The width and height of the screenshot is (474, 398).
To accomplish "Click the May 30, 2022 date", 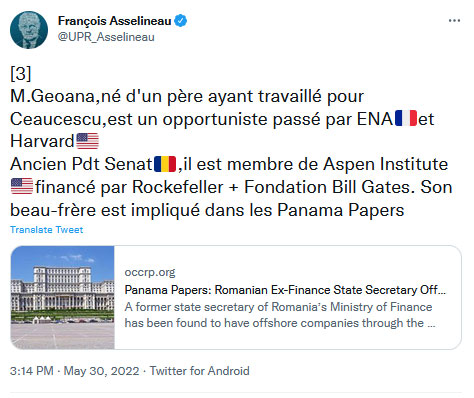I will [101, 371].
